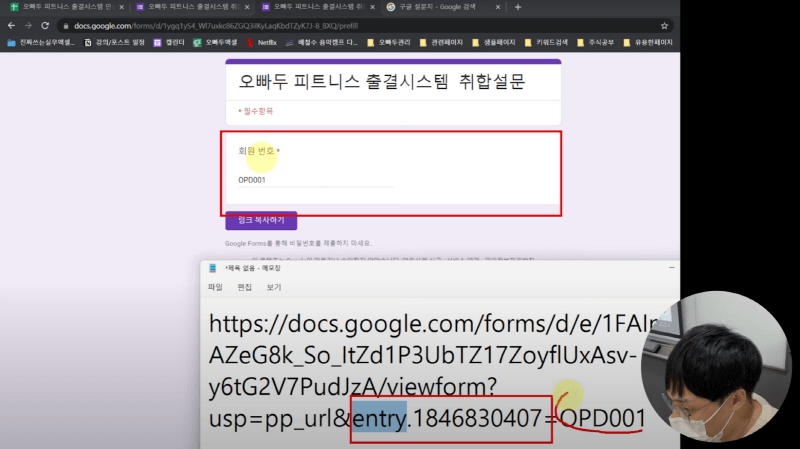Click the Notepad app icon in its title bar

tap(213, 268)
